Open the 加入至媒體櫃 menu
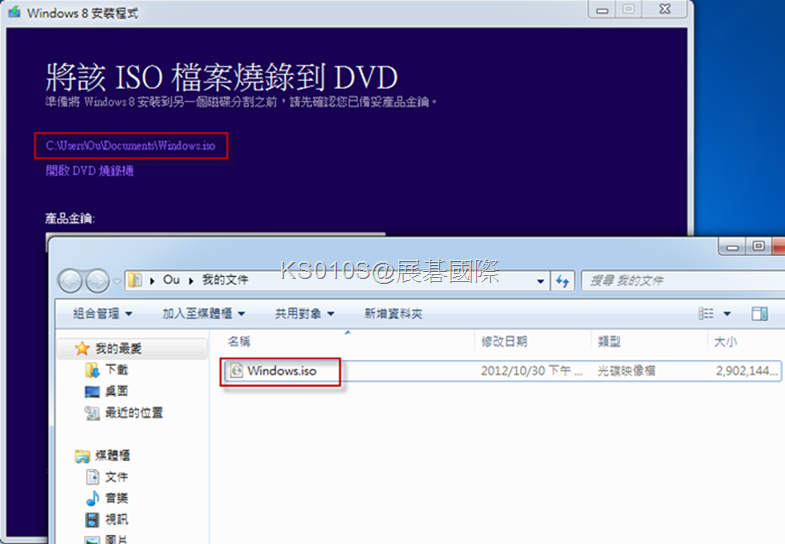 (203, 314)
